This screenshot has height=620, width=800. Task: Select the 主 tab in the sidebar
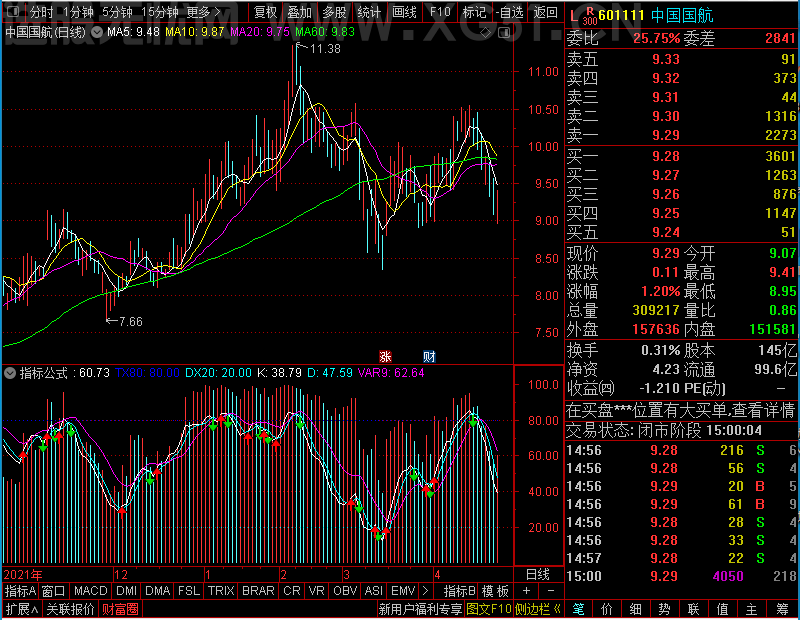pyautogui.click(x=752, y=609)
